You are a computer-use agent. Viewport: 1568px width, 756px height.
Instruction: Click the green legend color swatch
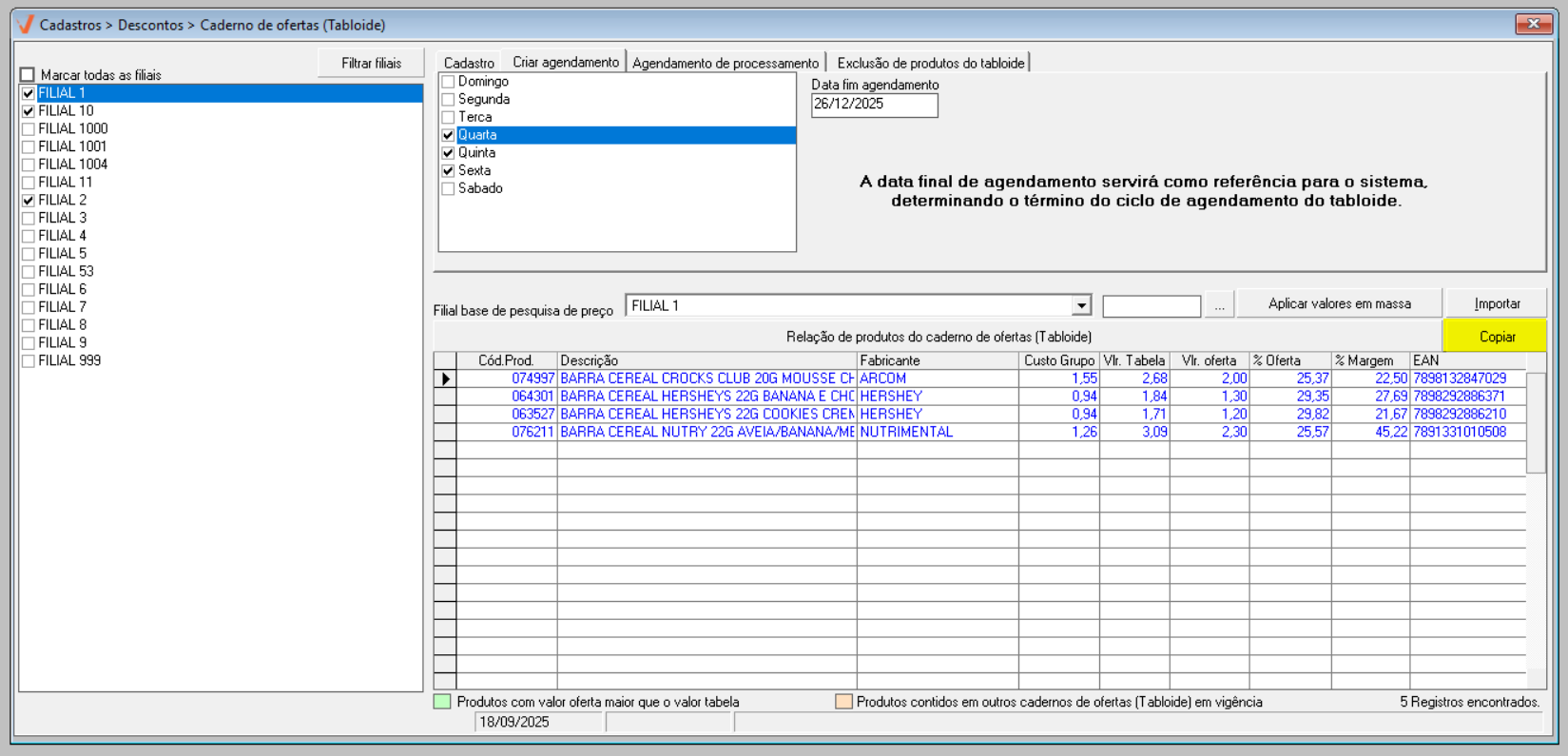coord(442,702)
